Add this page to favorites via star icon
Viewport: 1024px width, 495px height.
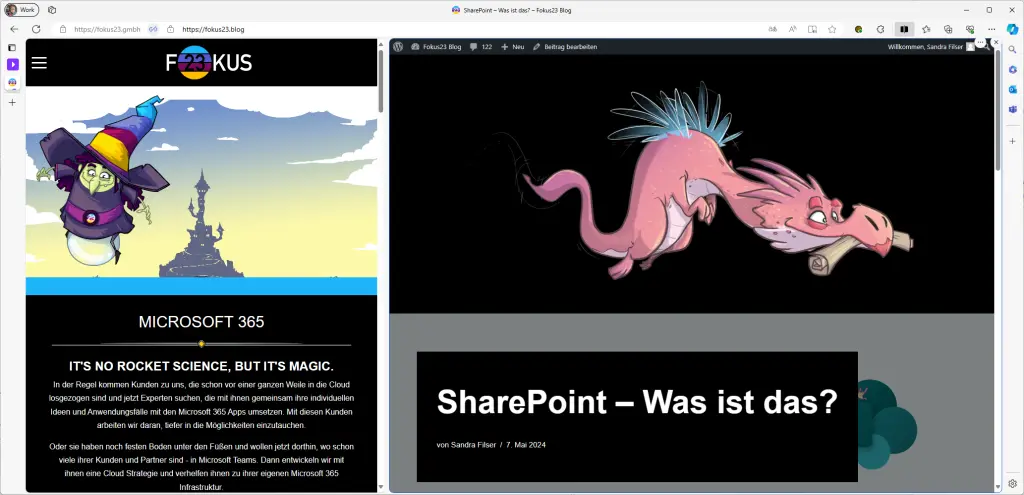click(x=832, y=29)
